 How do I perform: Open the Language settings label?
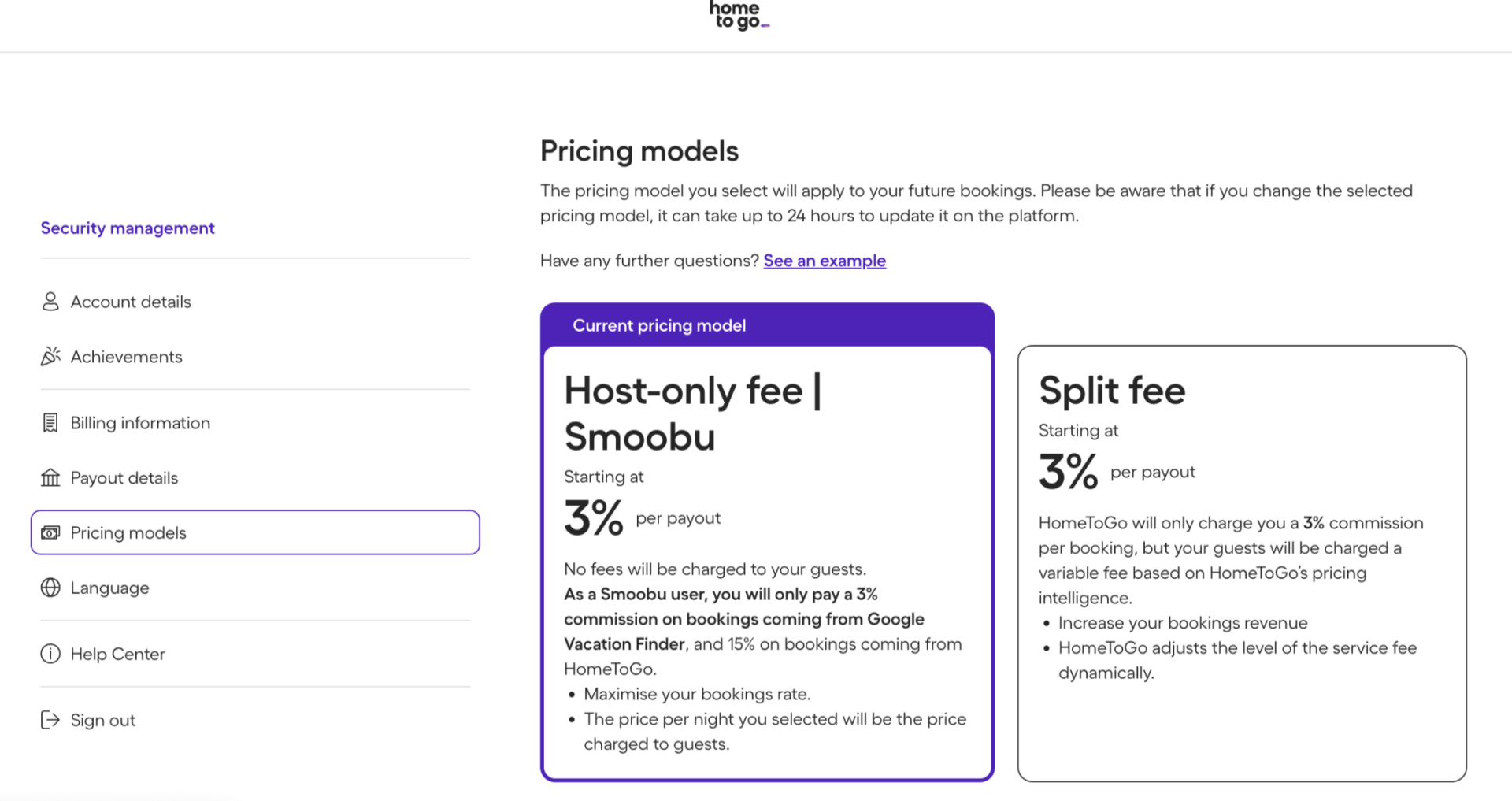coord(109,588)
